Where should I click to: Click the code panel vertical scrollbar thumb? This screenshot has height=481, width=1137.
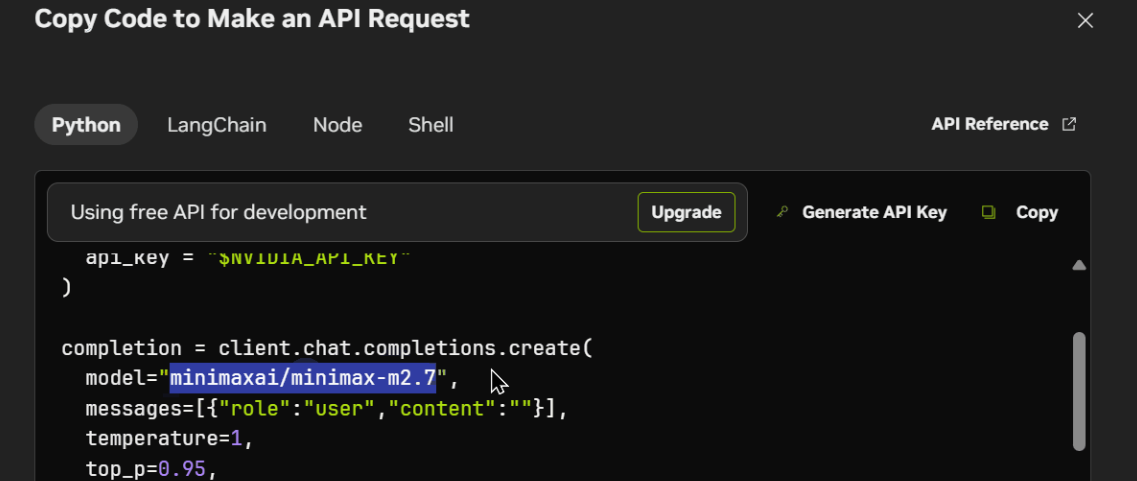pyautogui.click(x=1079, y=392)
